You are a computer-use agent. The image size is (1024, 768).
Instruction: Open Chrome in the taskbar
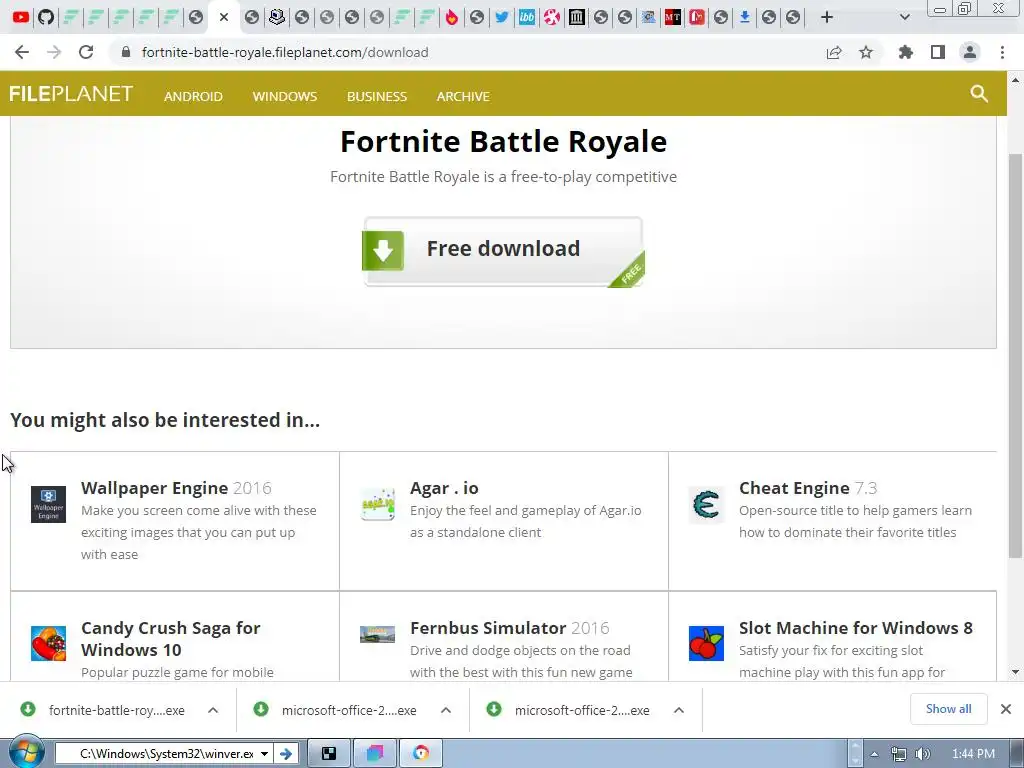click(421, 754)
